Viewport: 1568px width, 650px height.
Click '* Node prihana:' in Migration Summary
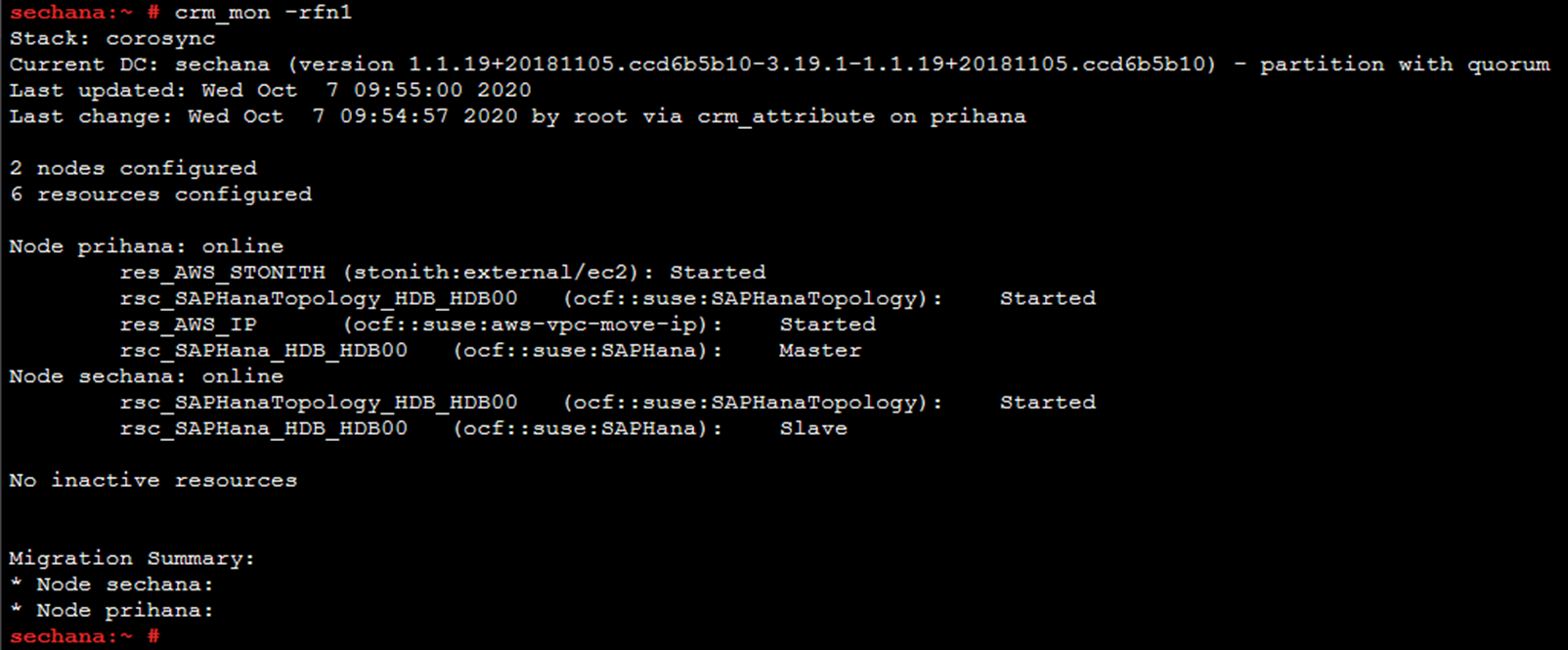tap(110, 611)
